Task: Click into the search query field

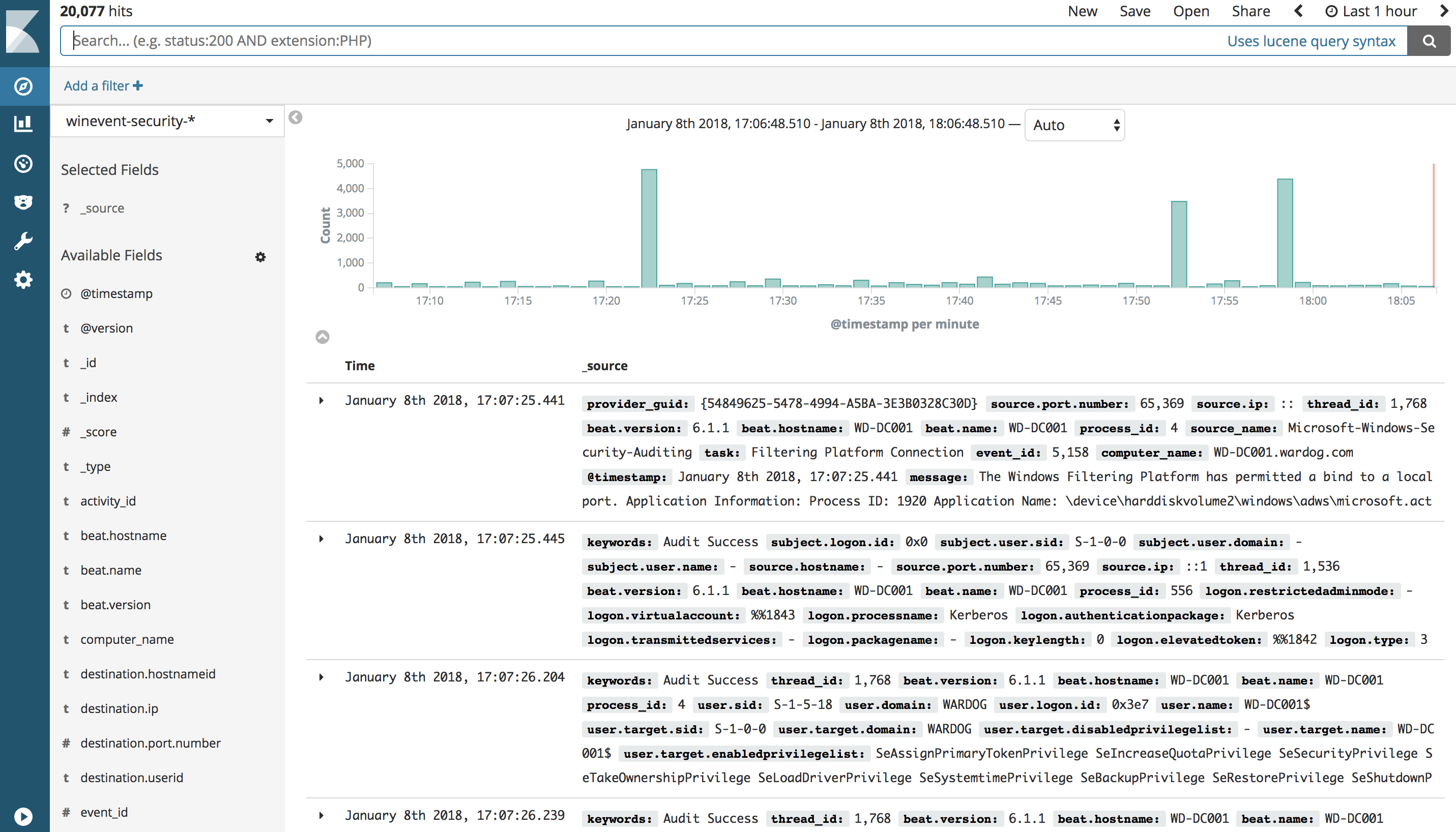Action: click(629, 41)
